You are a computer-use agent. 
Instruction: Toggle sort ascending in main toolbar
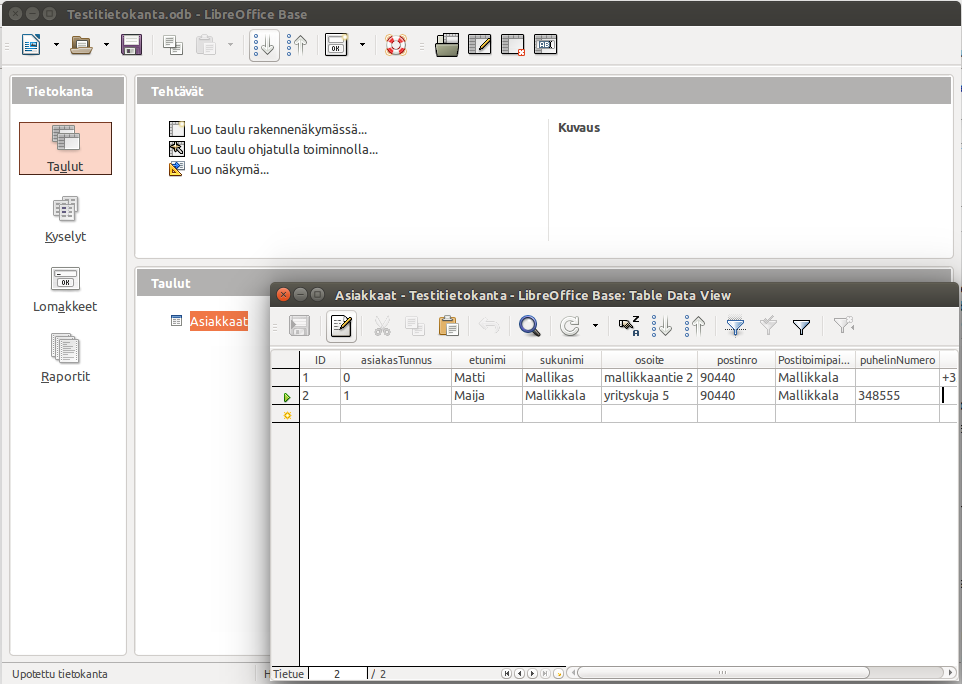click(265, 45)
